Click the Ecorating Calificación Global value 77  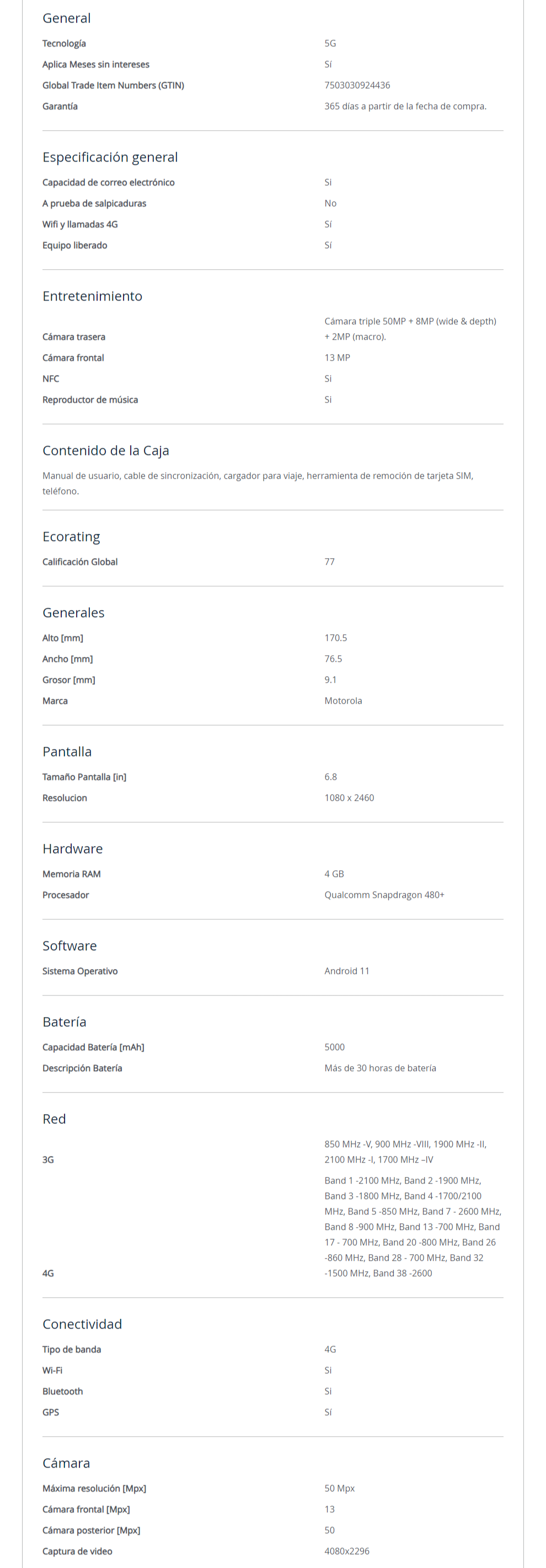329,562
